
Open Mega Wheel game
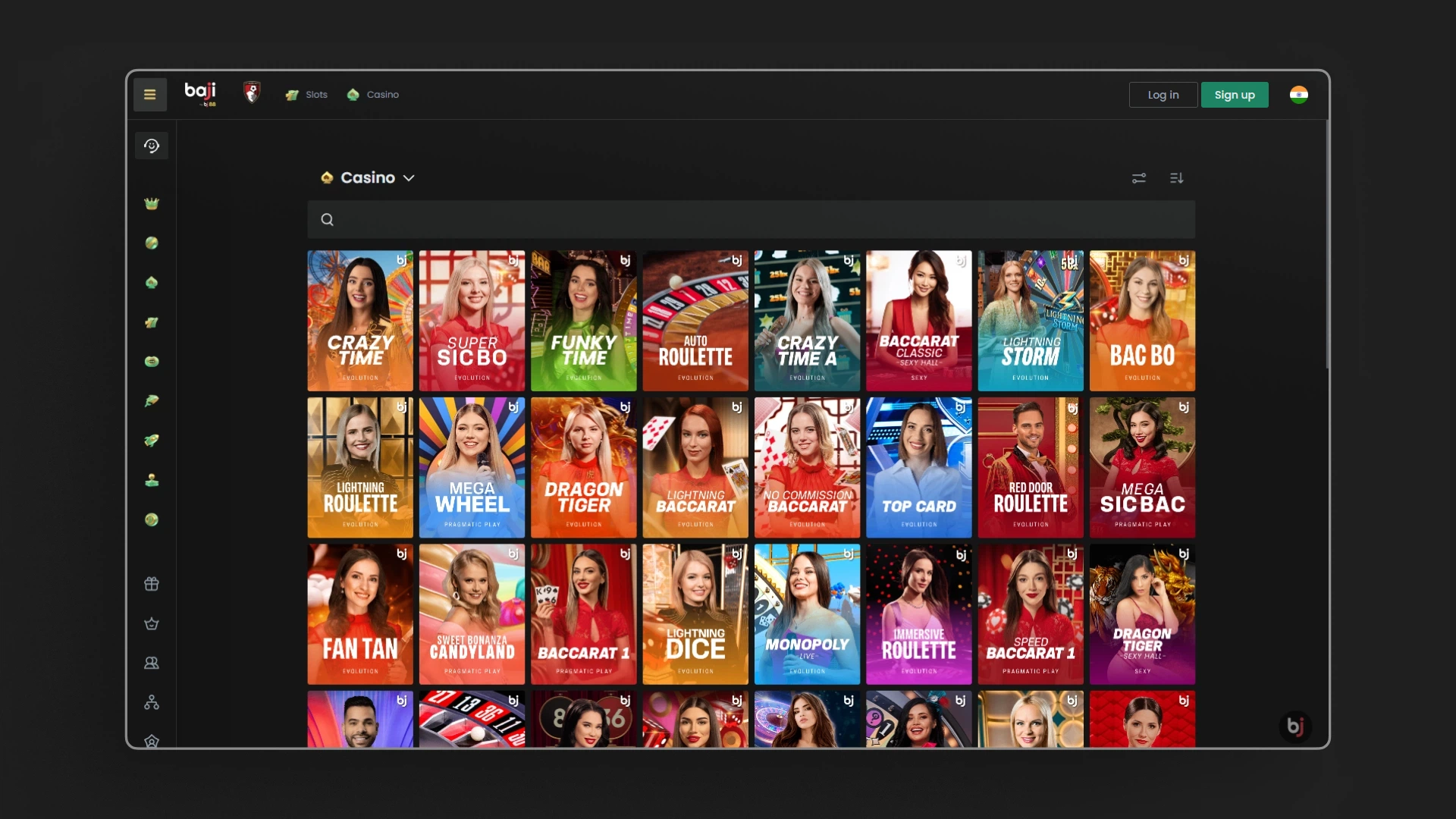point(472,468)
